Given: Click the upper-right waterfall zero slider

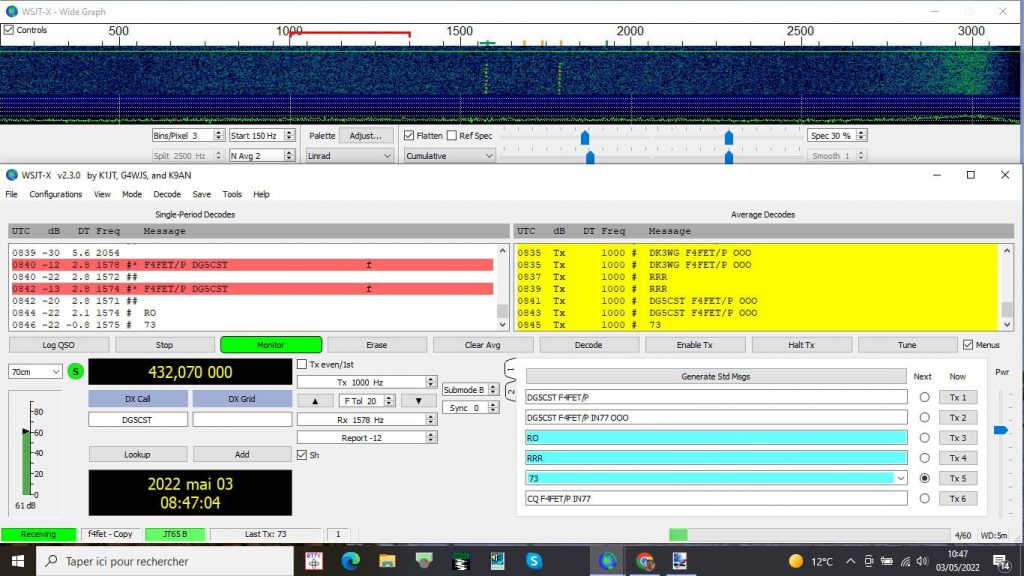Looking at the screenshot, I should click(729, 137).
